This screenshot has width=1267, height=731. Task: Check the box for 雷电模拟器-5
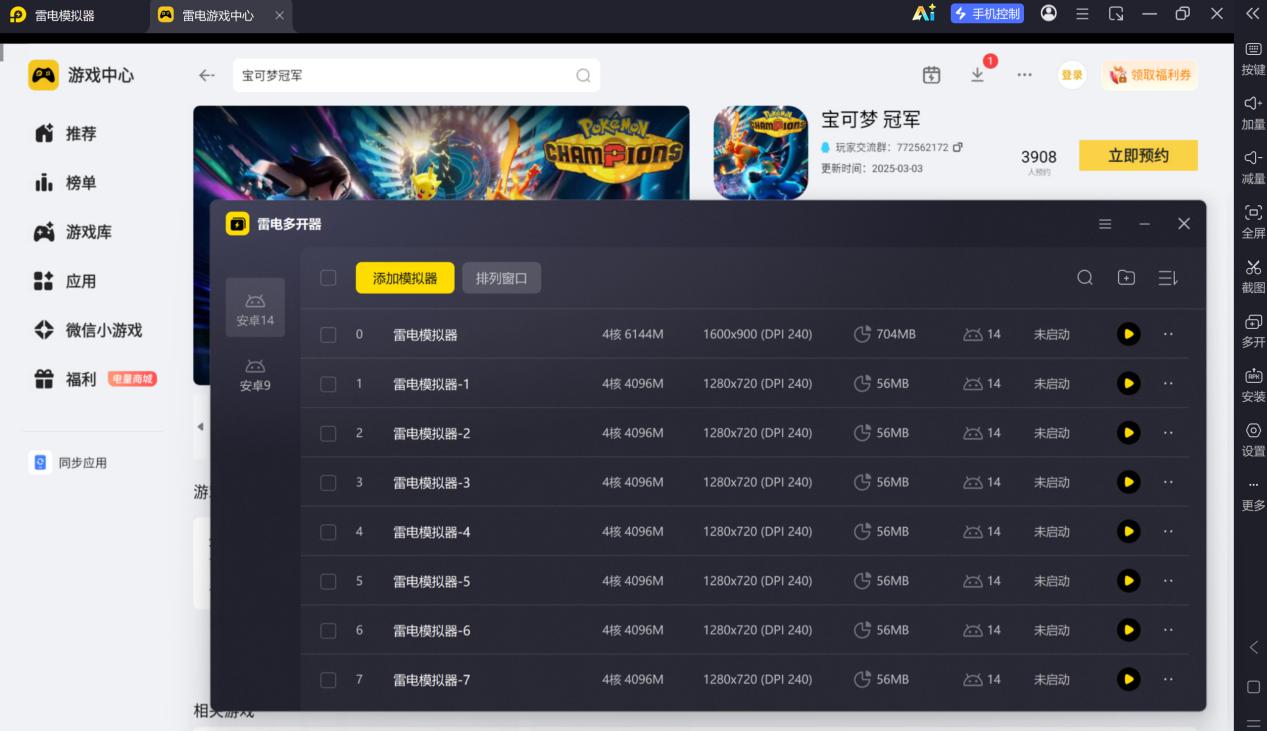pyautogui.click(x=328, y=581)
